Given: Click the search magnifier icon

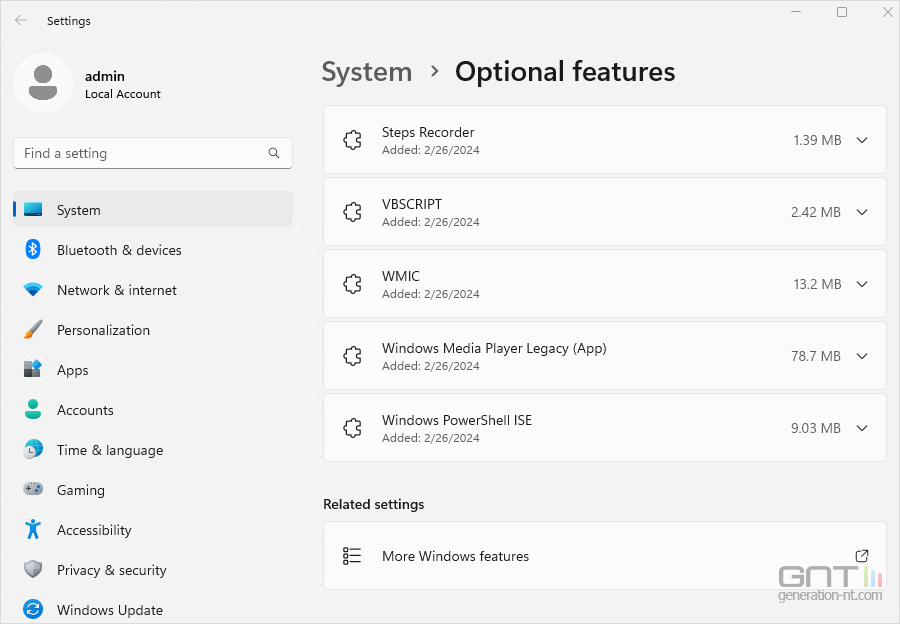Looking at the screenshot, I should coord(274,154).
